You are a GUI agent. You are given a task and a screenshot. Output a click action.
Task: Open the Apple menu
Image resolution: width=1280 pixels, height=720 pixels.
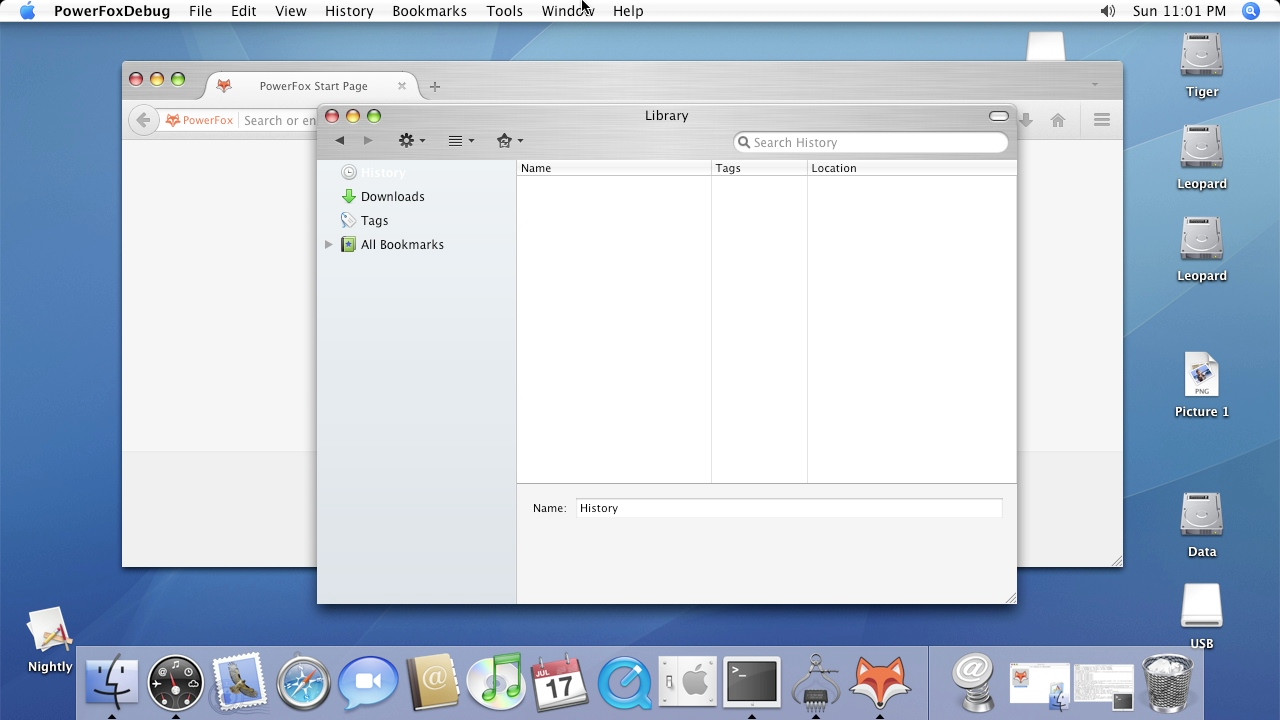pyautogui.click(x=27, y=11)
